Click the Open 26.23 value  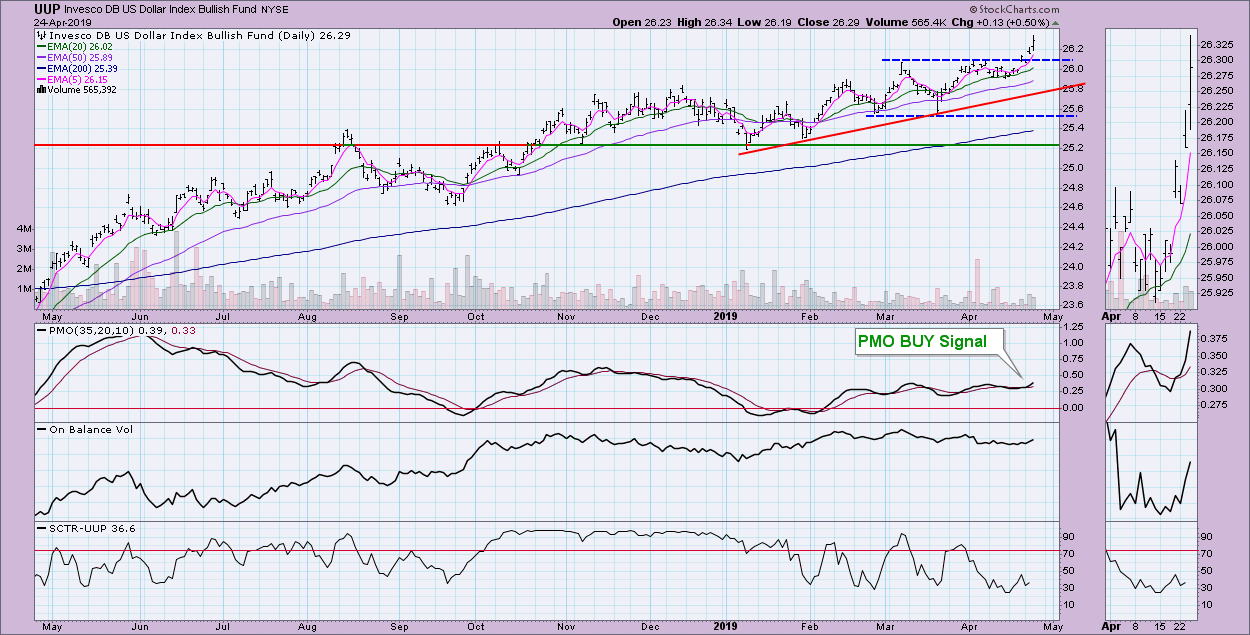tap(640, 22)
